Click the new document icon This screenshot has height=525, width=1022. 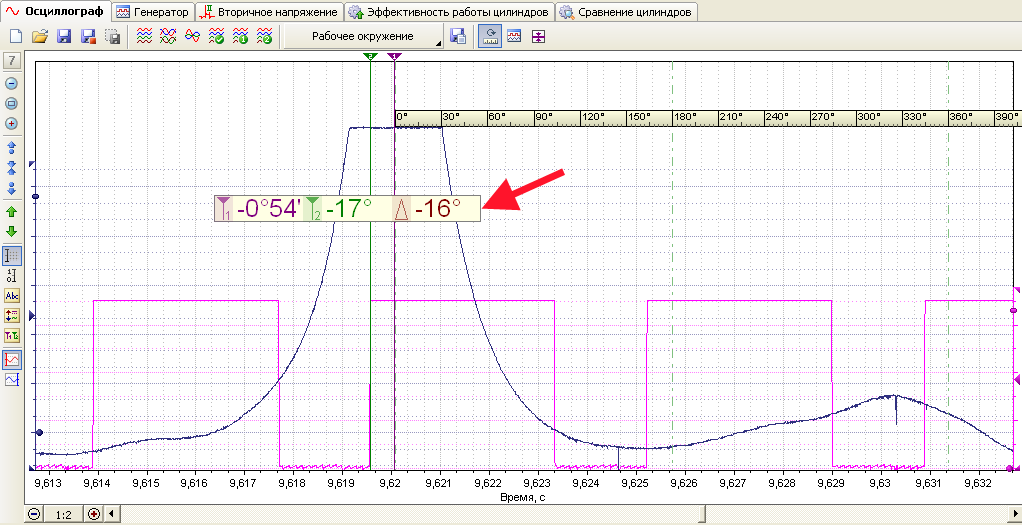click(14, 37)
